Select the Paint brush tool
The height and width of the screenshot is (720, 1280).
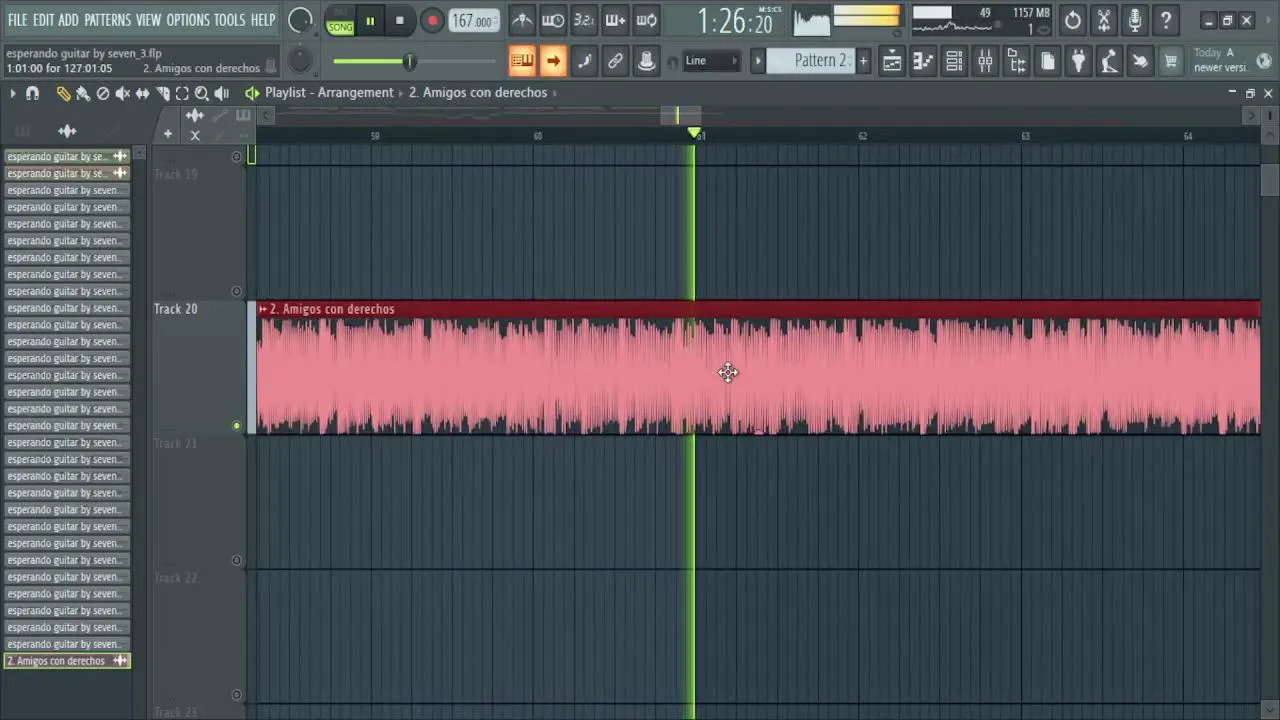pyautogui.click(x=83, y=93)
